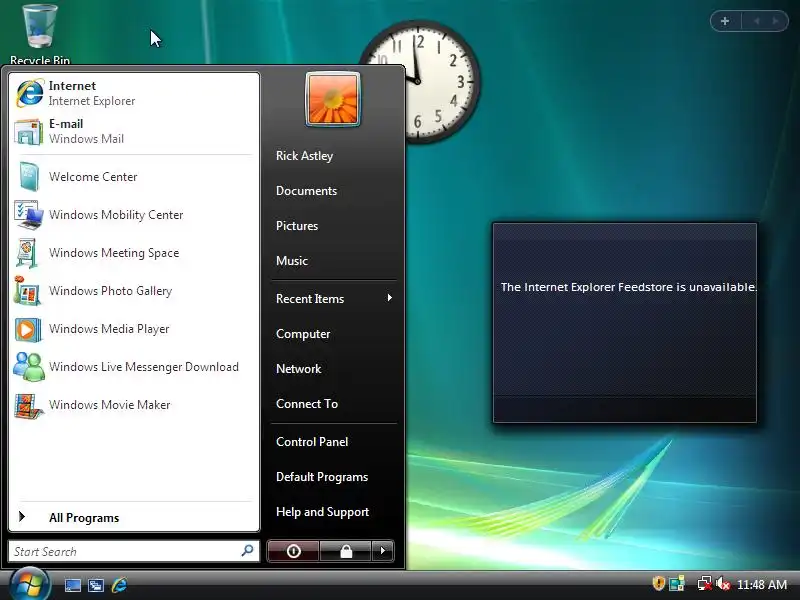Open Music folder link
Image resolution: width=800 pixels, height=600 pixels.
(291, 261)
